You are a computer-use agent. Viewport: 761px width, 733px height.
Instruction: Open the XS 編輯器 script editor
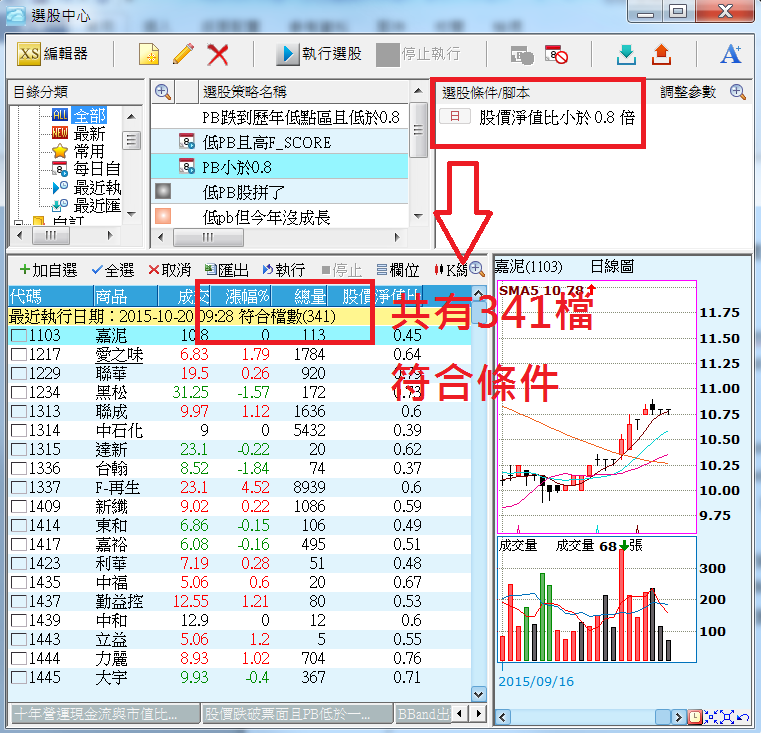tap(55, 54)
